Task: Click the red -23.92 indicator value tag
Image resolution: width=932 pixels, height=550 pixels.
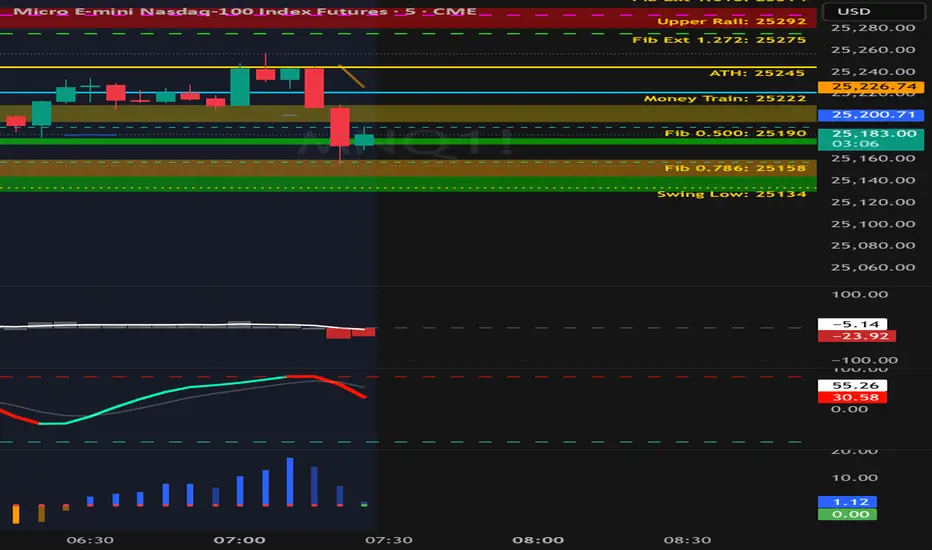Action: coord(857,336)
